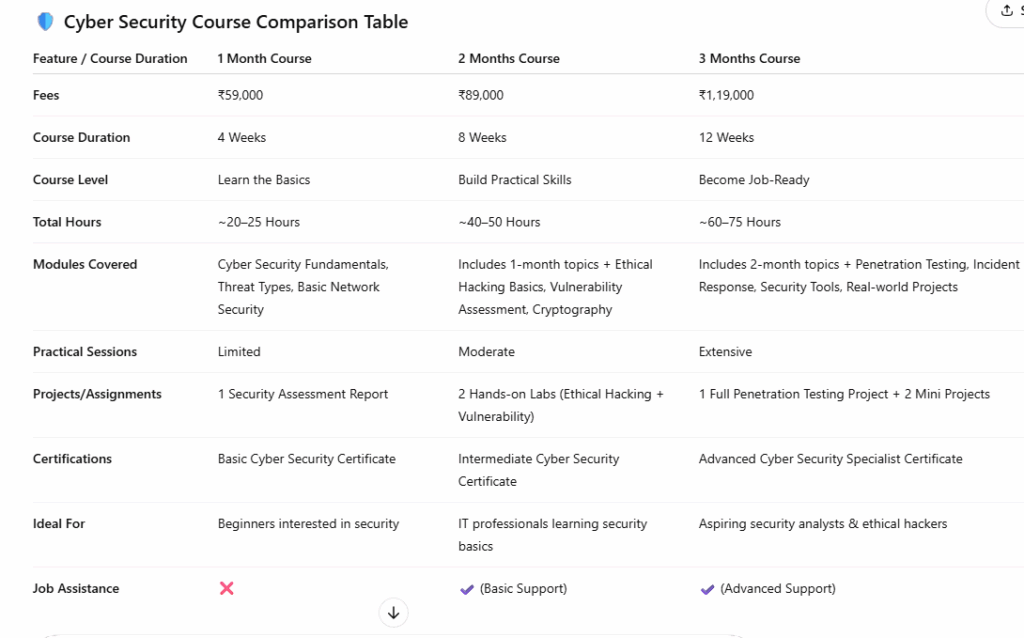The height and width of the screenshot is (638, 1024).
Task: Click the Become Job-Ready cell
Action: tap(754, 180)
